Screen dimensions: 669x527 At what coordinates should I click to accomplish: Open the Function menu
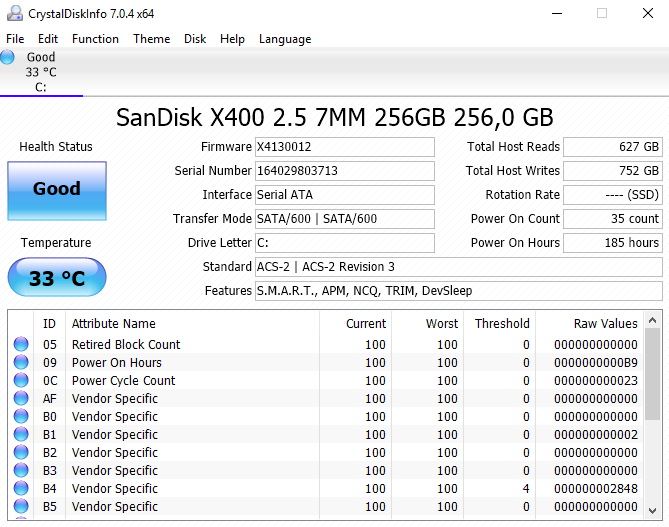tap(95, 39)
